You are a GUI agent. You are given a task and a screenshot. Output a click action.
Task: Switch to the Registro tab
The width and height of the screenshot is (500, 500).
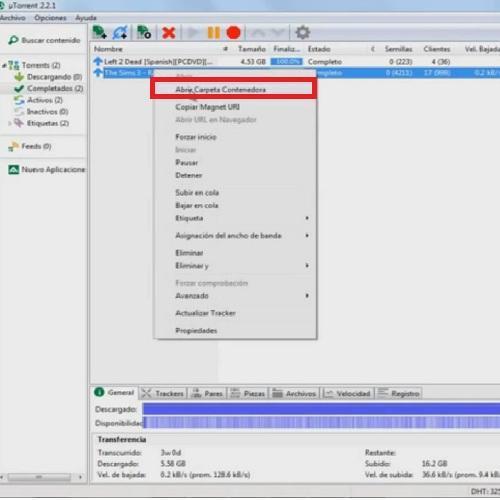click(399, 393)
